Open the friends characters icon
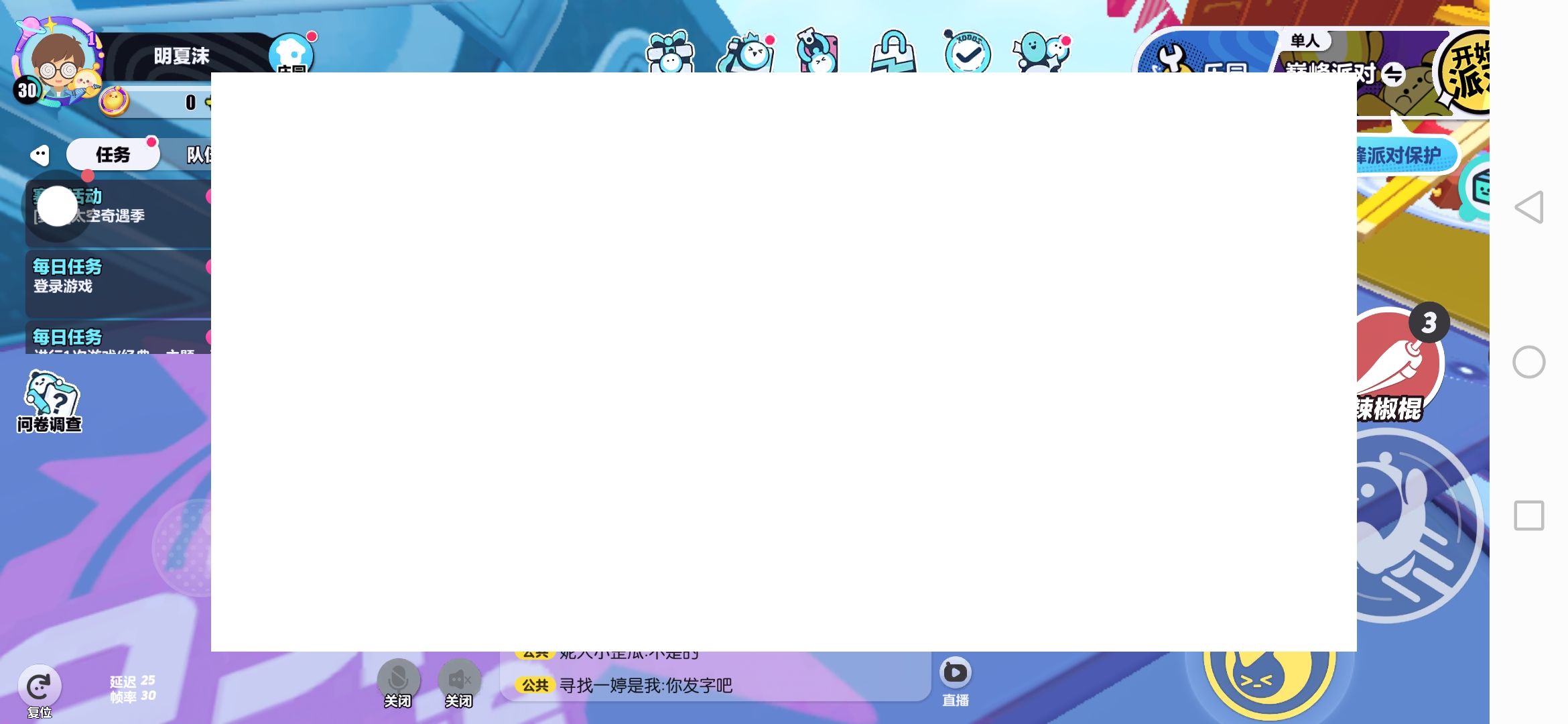Image resolution: width=1568 pixels, height=724 pixels. click(1041, 52)
